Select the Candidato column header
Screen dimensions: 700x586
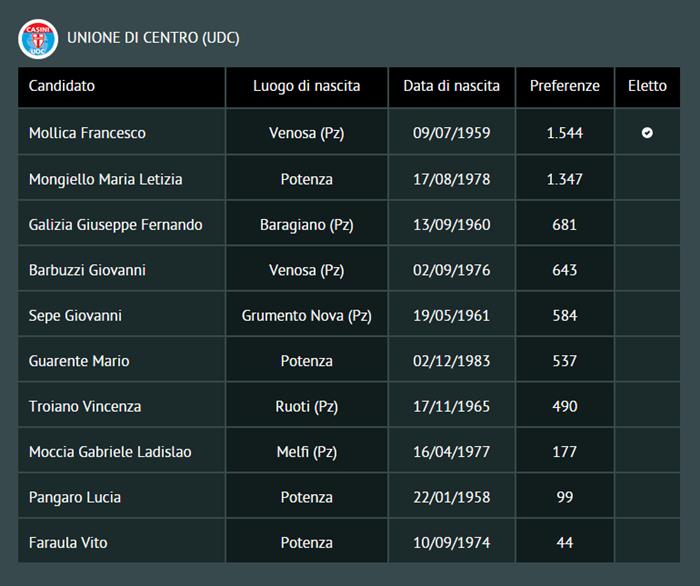[62, 86]
